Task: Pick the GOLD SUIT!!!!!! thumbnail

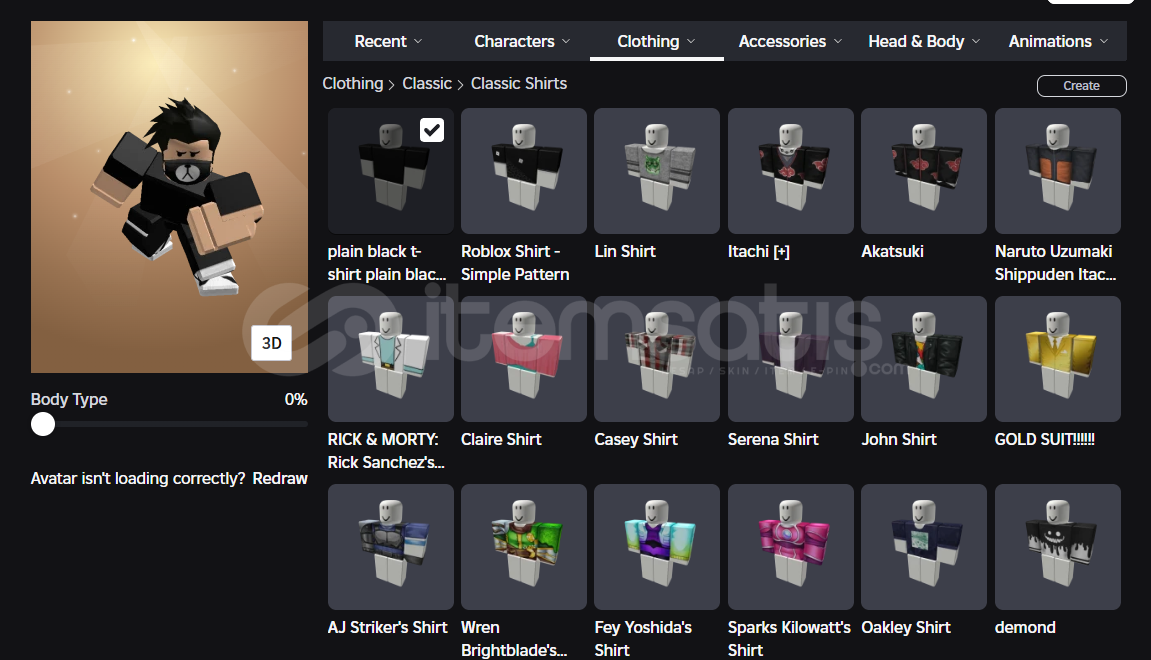Action: (1058, 359)
